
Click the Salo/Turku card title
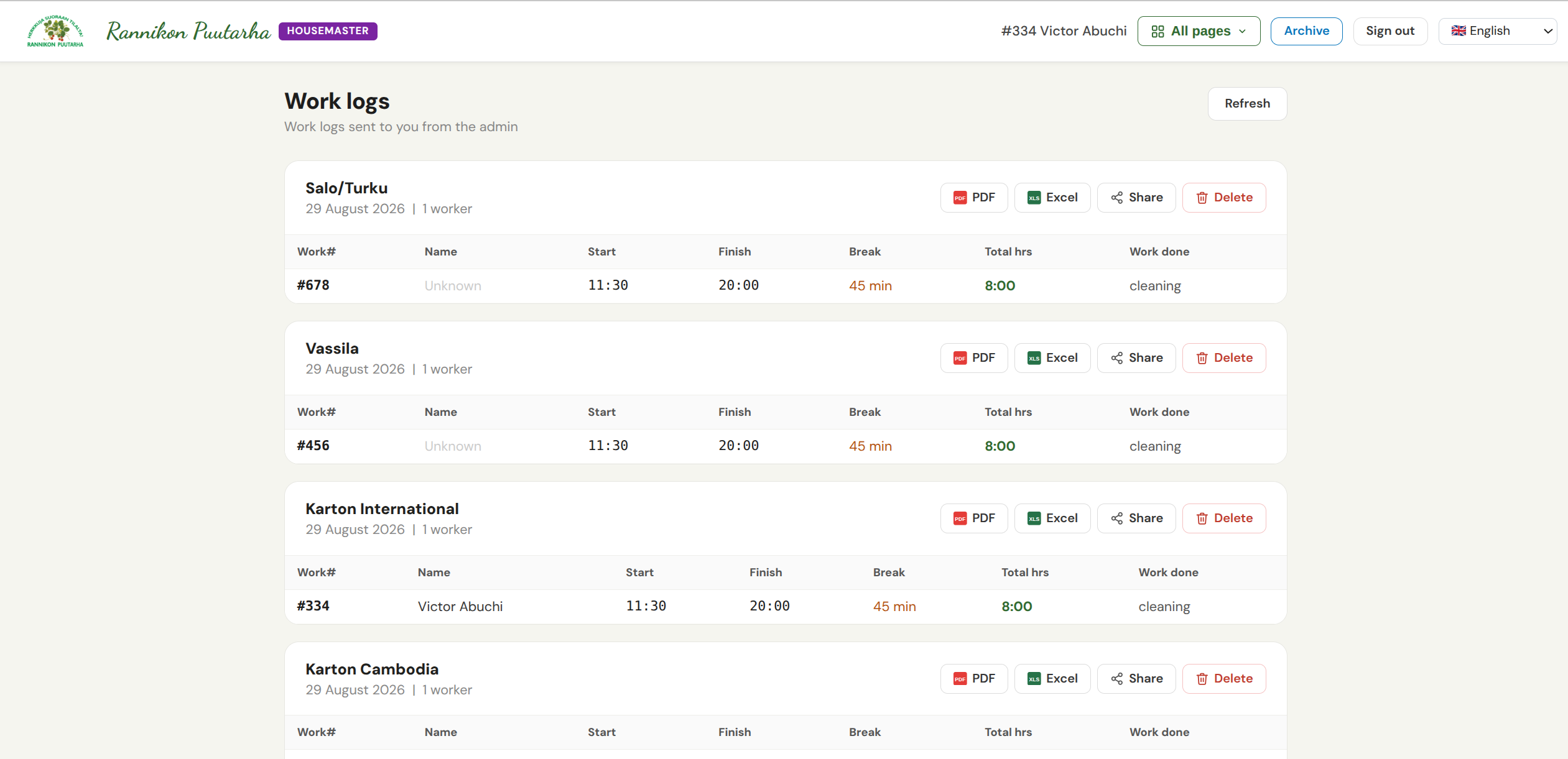point(346,188)
